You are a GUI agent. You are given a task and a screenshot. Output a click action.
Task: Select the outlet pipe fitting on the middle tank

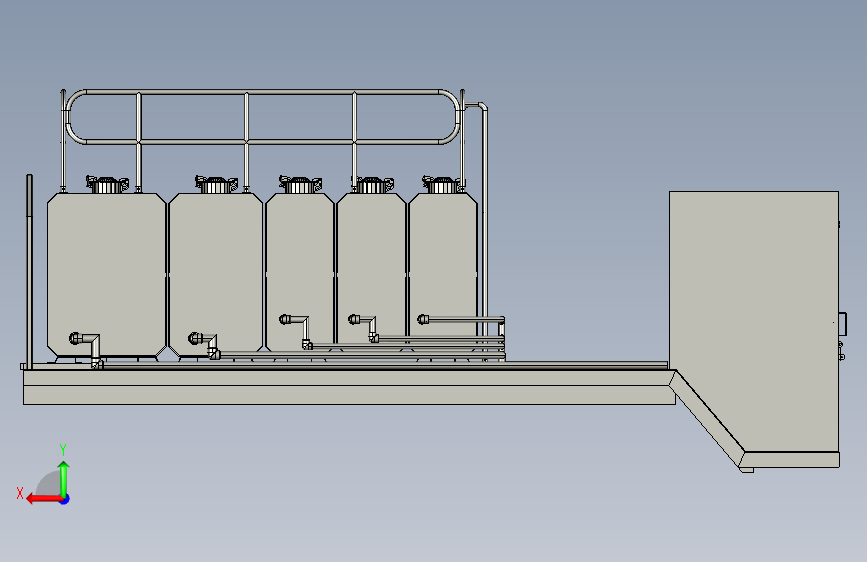(296, 331)
